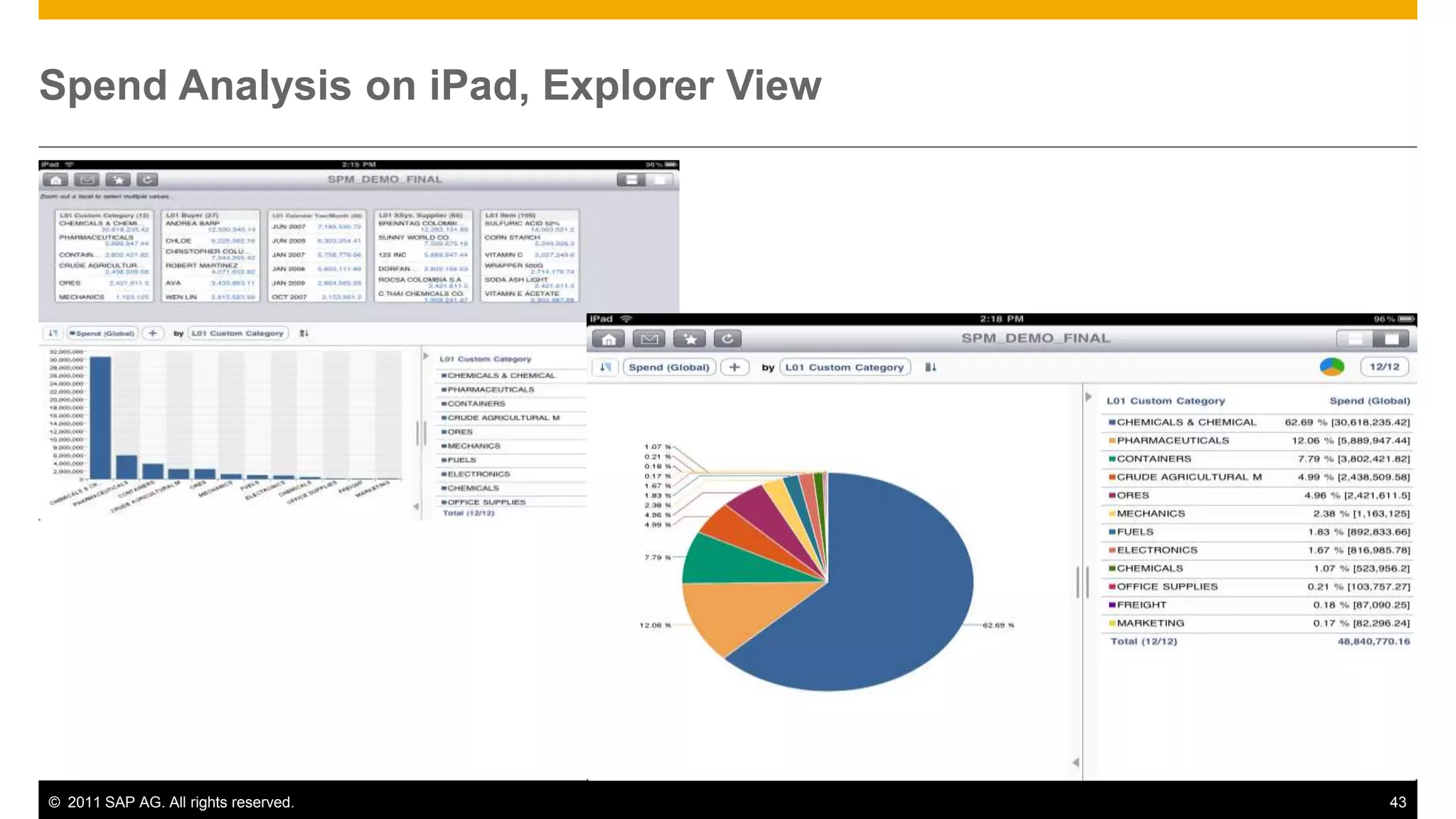1456x819 pixels.
Task: Open the L01 Calendar Year/Month facet card
Action: click(317, 256)
